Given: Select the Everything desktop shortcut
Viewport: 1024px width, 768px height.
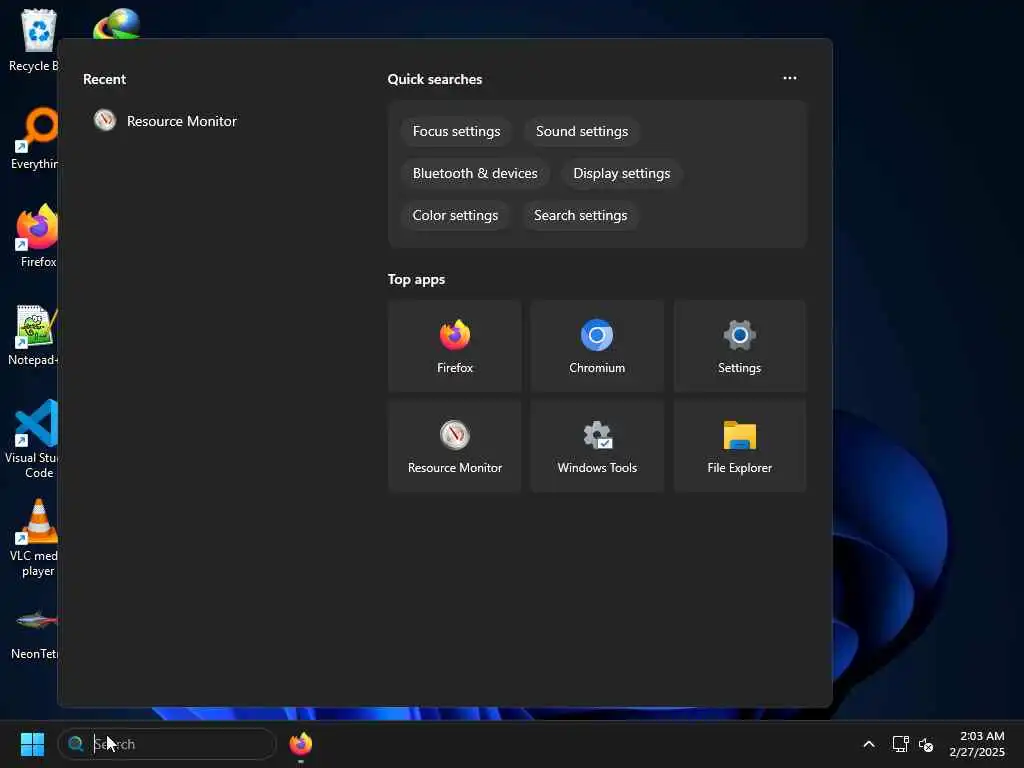Looking at the screenshot, I should (x=34, y=138).
